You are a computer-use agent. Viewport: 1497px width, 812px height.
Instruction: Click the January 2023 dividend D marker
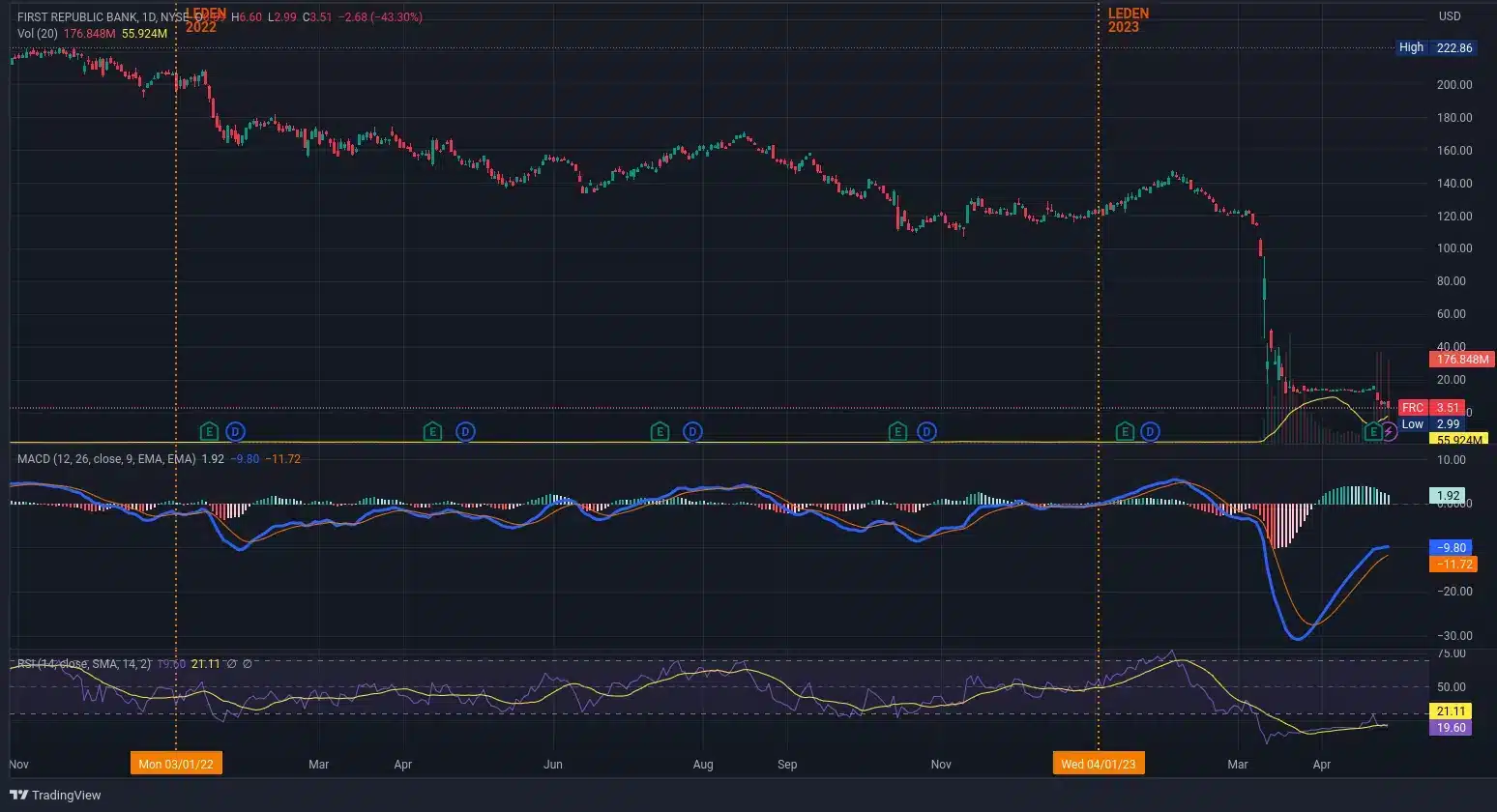coord(1150,431)
